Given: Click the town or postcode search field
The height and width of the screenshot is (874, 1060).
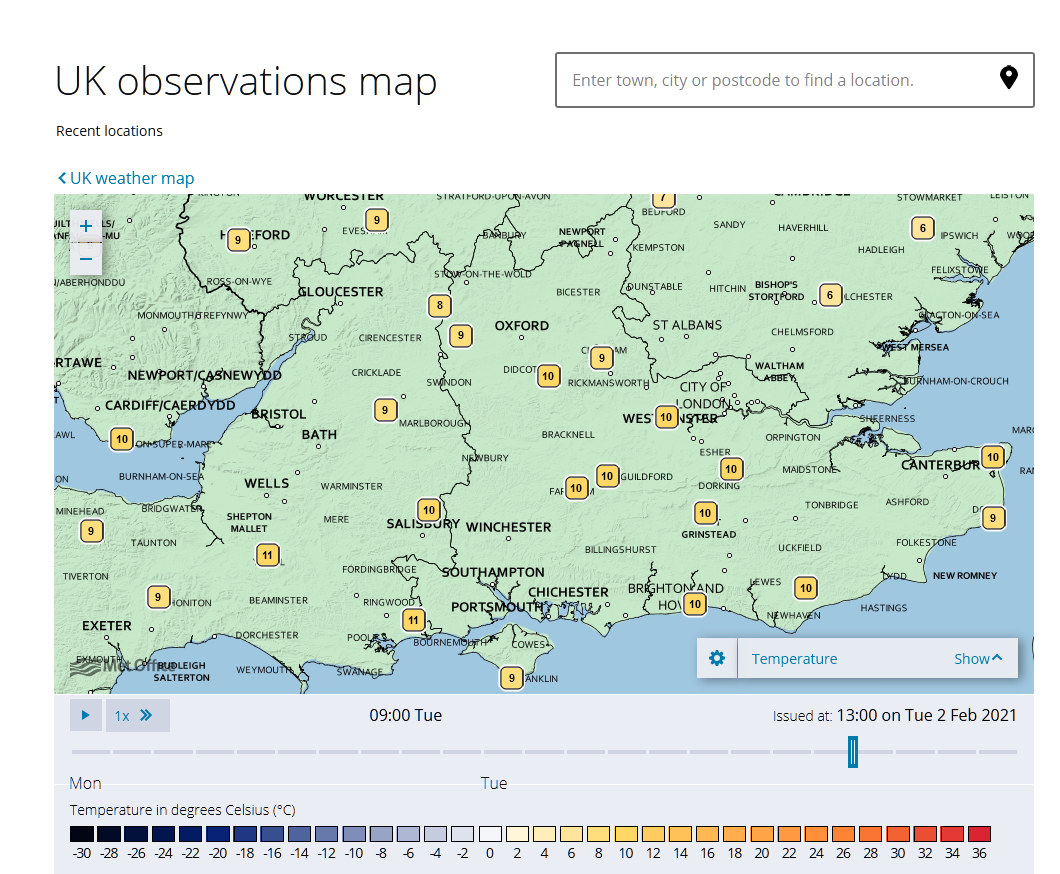Looking at the screenshot, I should (780, 79).
